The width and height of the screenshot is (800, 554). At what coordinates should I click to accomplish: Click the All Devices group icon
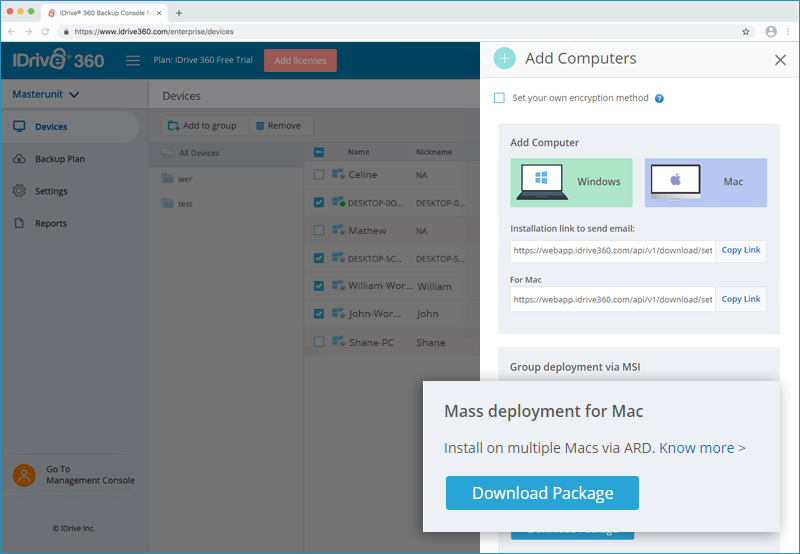tap(167, 153)
